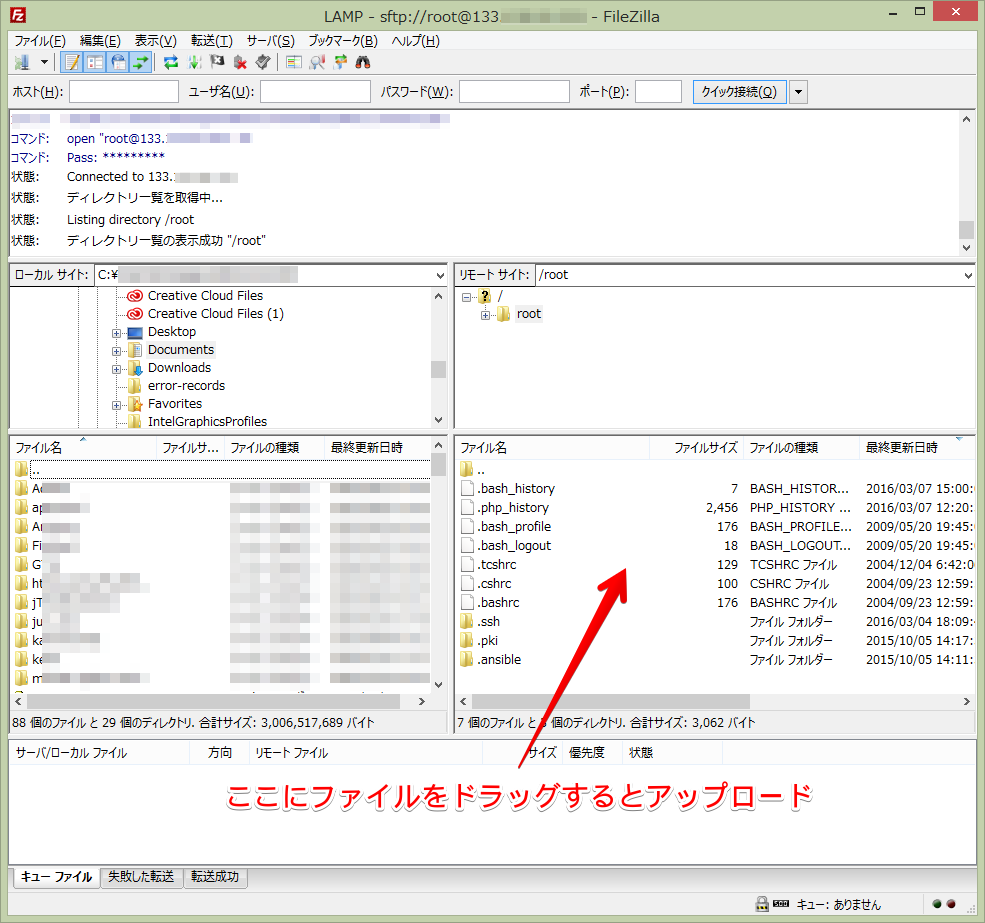Click inside the ホスト input field
The height and width of the screenshot is (923, 985).
pyautogui.click(x=123, y=91)
